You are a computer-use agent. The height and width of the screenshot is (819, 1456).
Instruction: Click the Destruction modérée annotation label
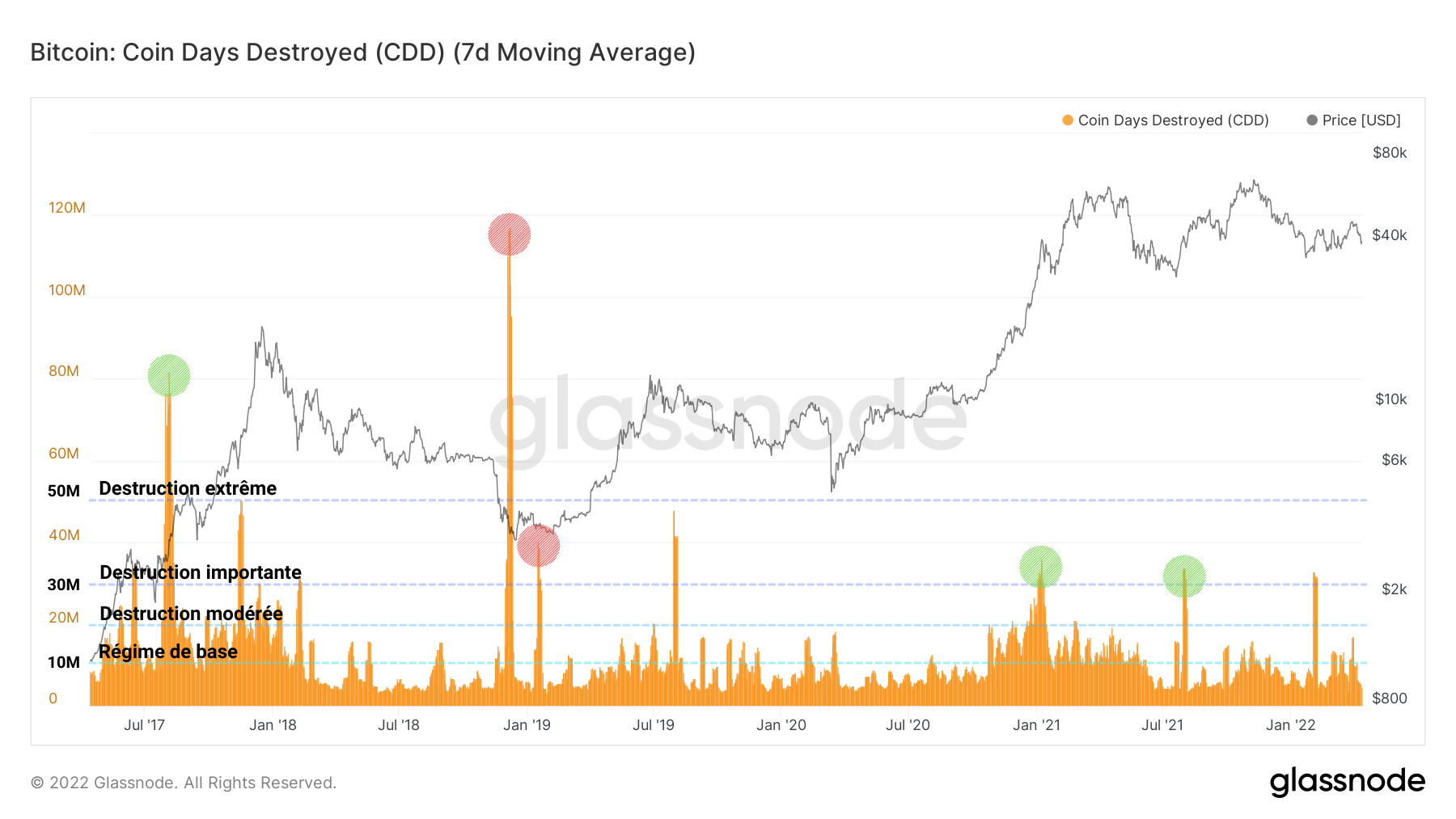[x=191, y=614]
